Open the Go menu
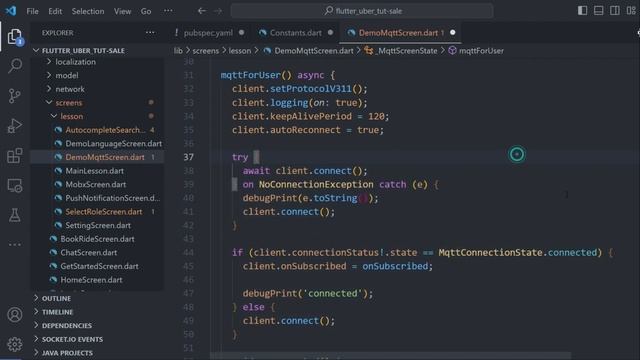 [x=146, y=11]
